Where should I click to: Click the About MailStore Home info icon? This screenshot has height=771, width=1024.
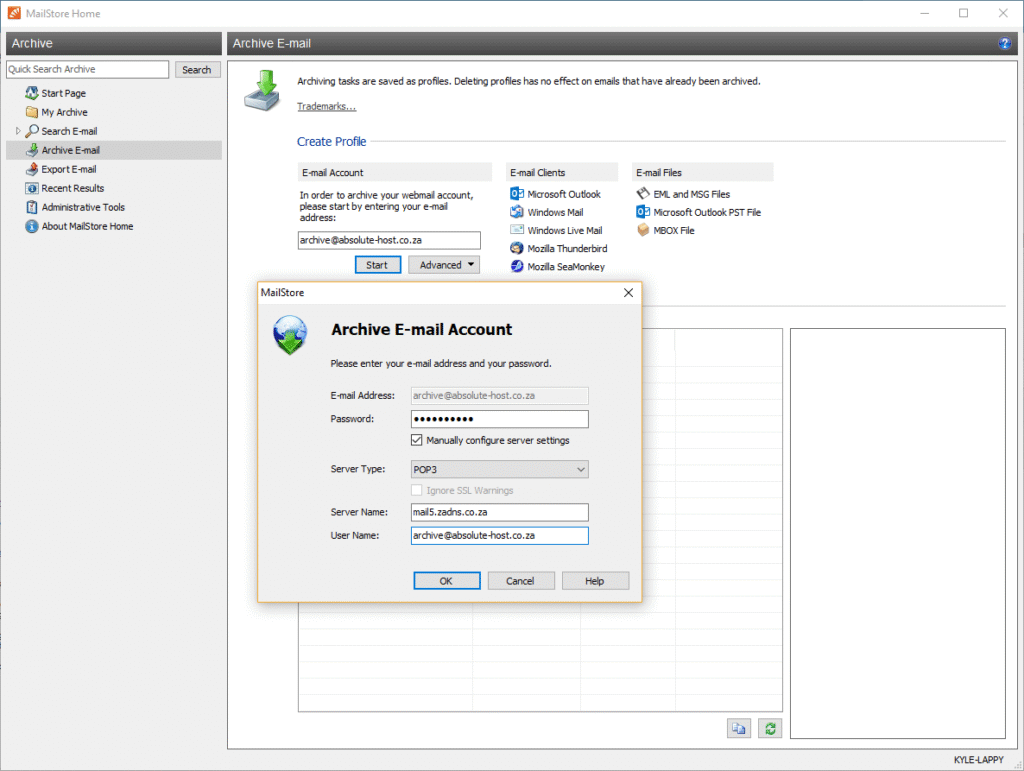point(31,226)
